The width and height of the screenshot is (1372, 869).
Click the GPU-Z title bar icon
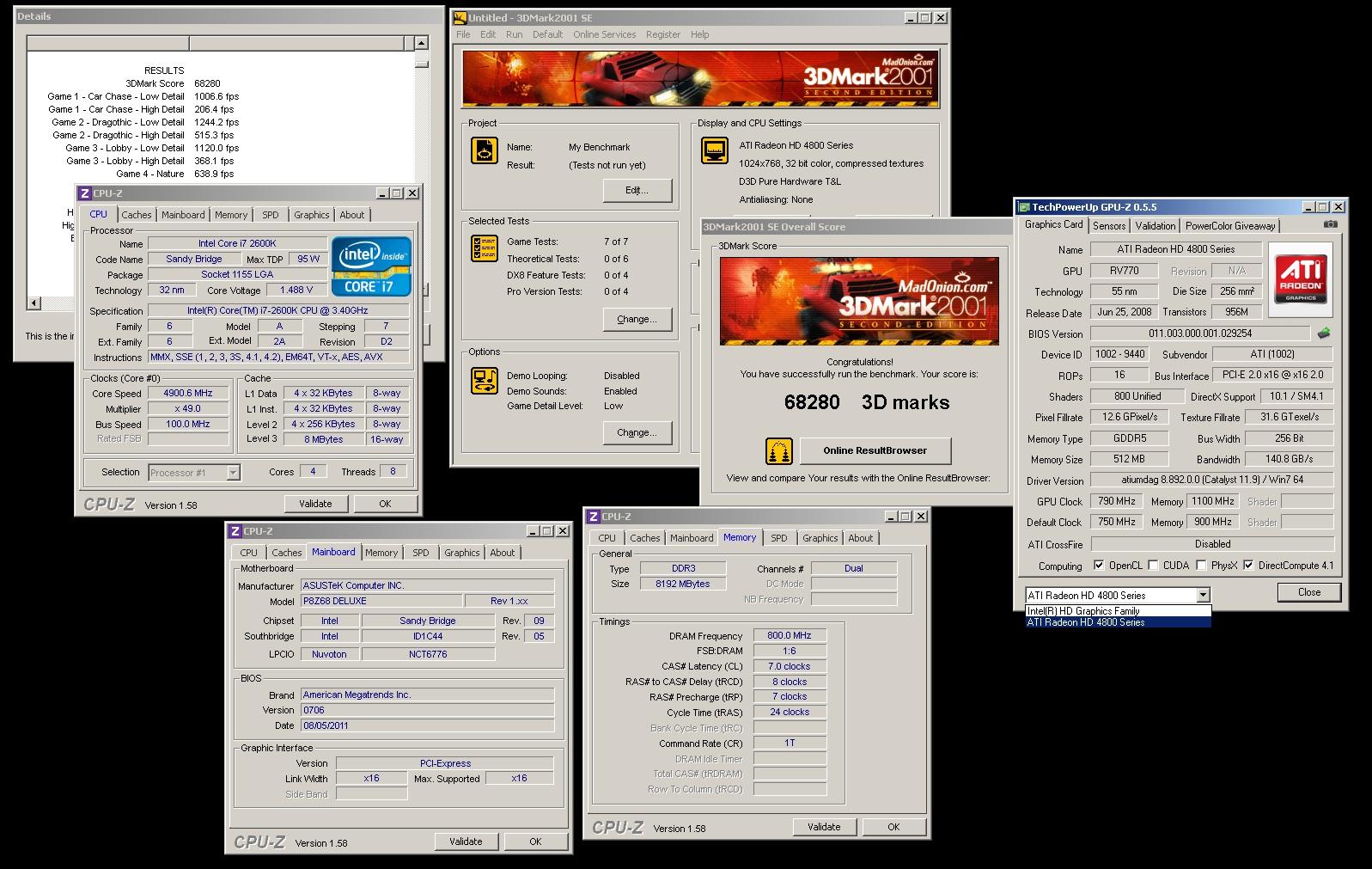coord(1024,206)
